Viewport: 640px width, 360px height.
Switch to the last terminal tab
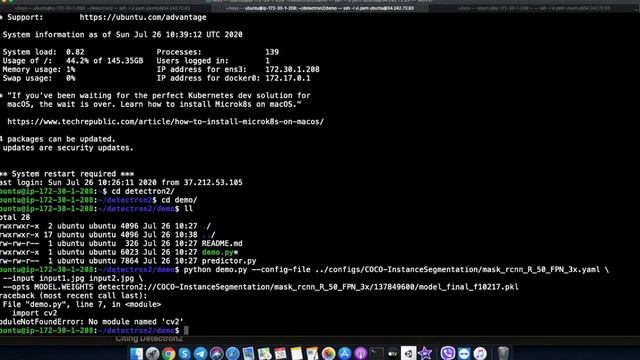pyautogui.click(x=534, y=8)
